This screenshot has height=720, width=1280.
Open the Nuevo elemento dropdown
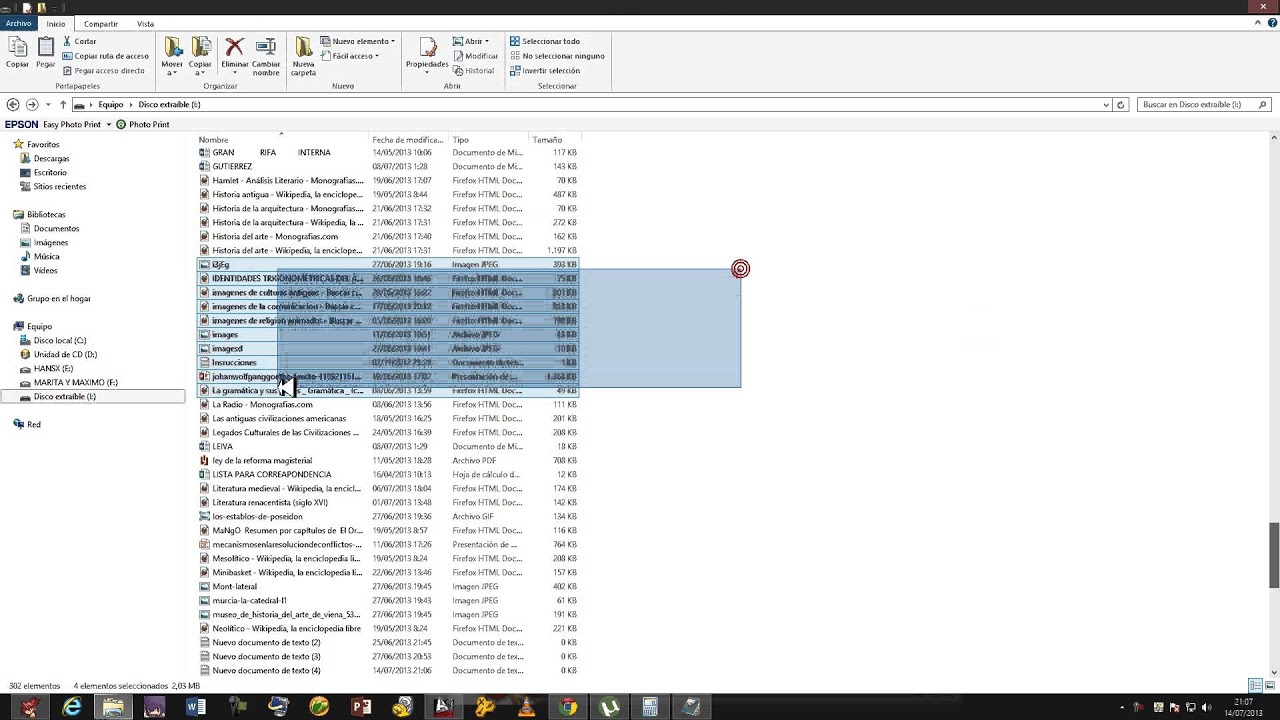coord(358,41)
